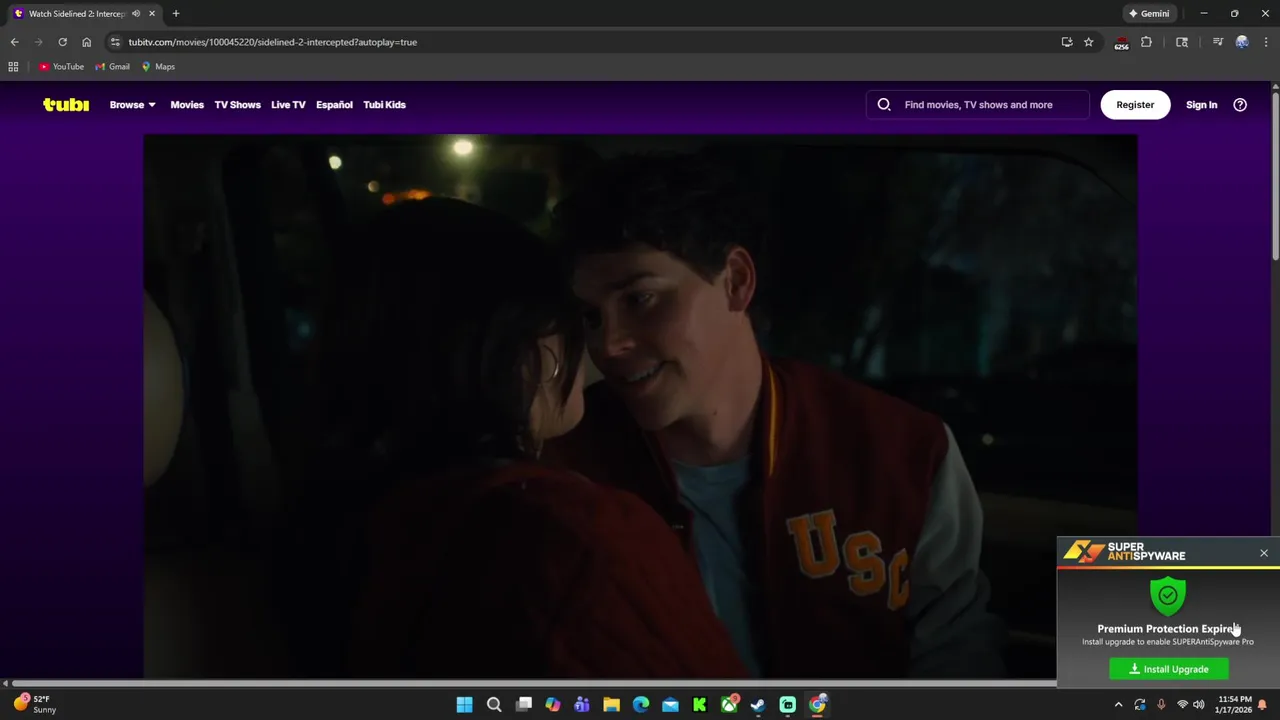Open the Gmail bookmark

point(113,67)
